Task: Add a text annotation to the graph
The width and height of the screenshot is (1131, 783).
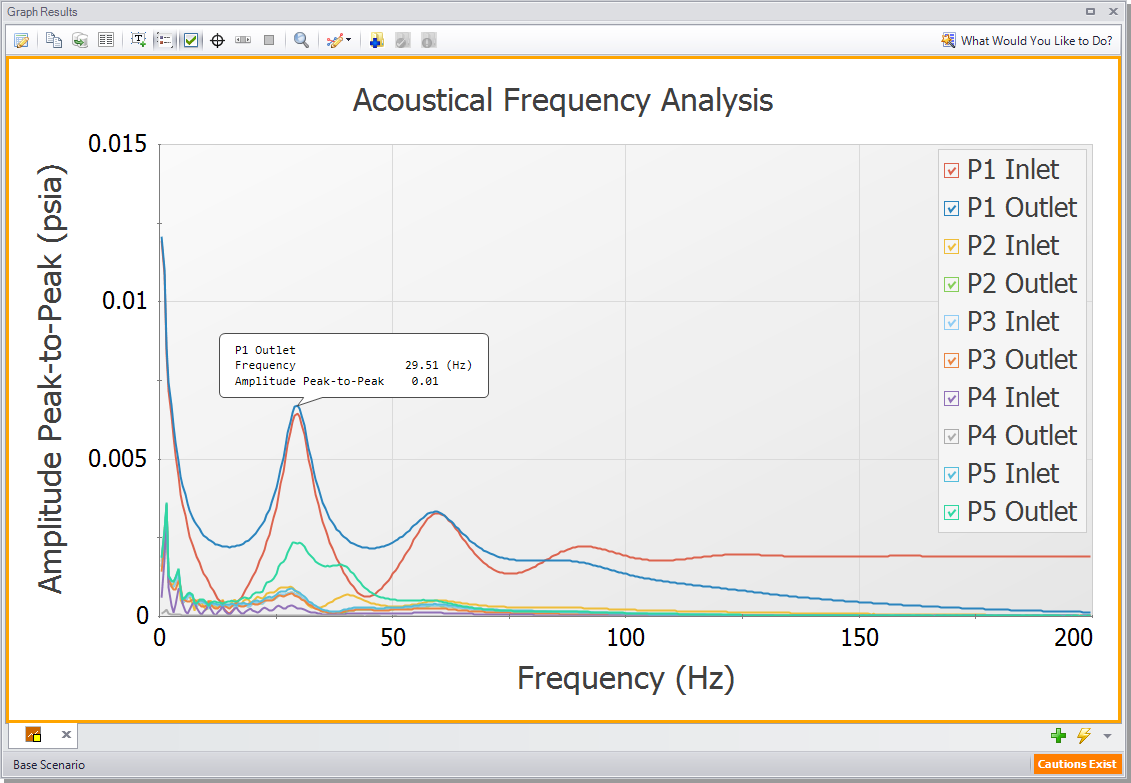Action: click(139, 40)
